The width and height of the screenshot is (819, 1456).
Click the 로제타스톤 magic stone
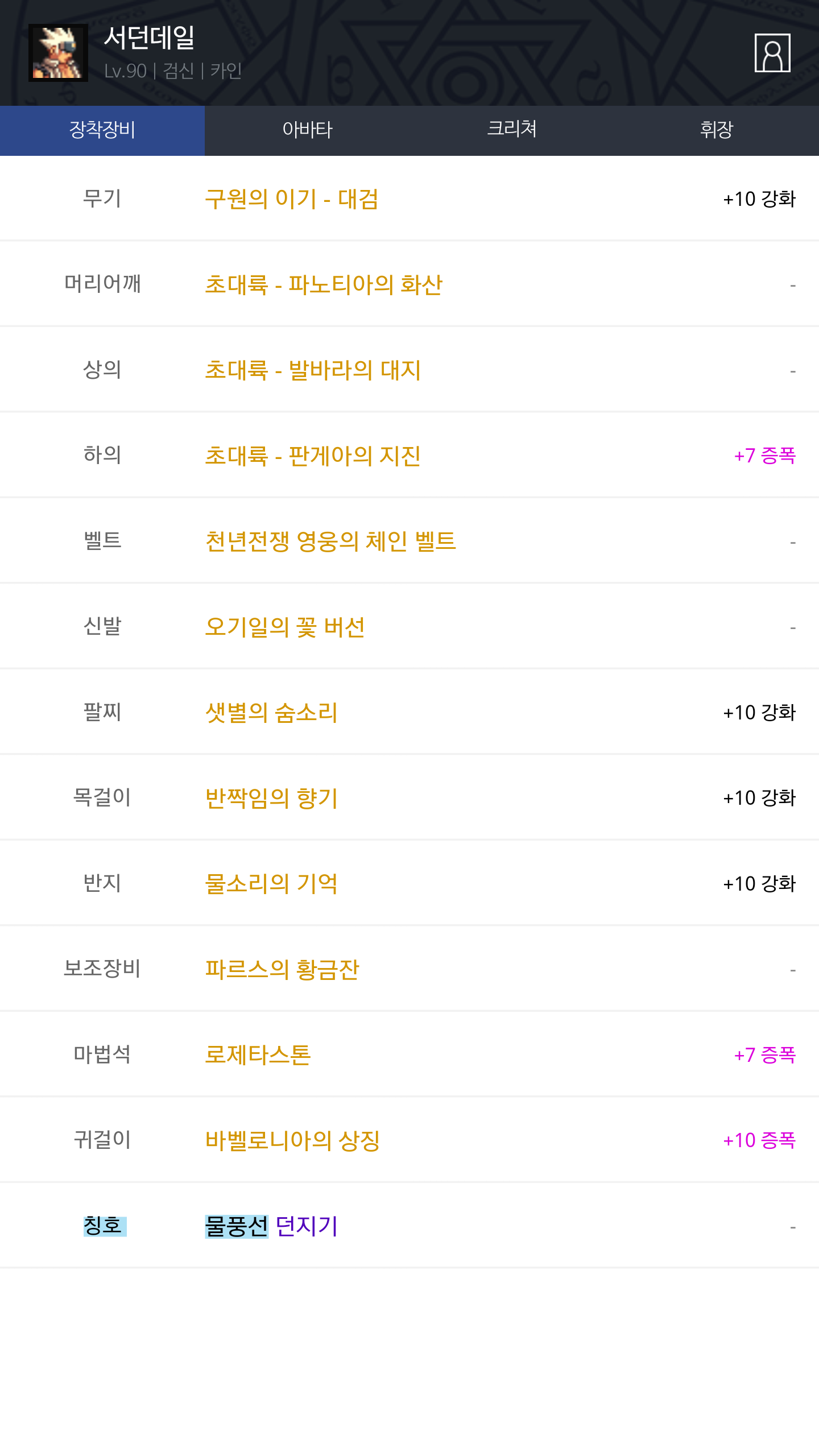257,1055
